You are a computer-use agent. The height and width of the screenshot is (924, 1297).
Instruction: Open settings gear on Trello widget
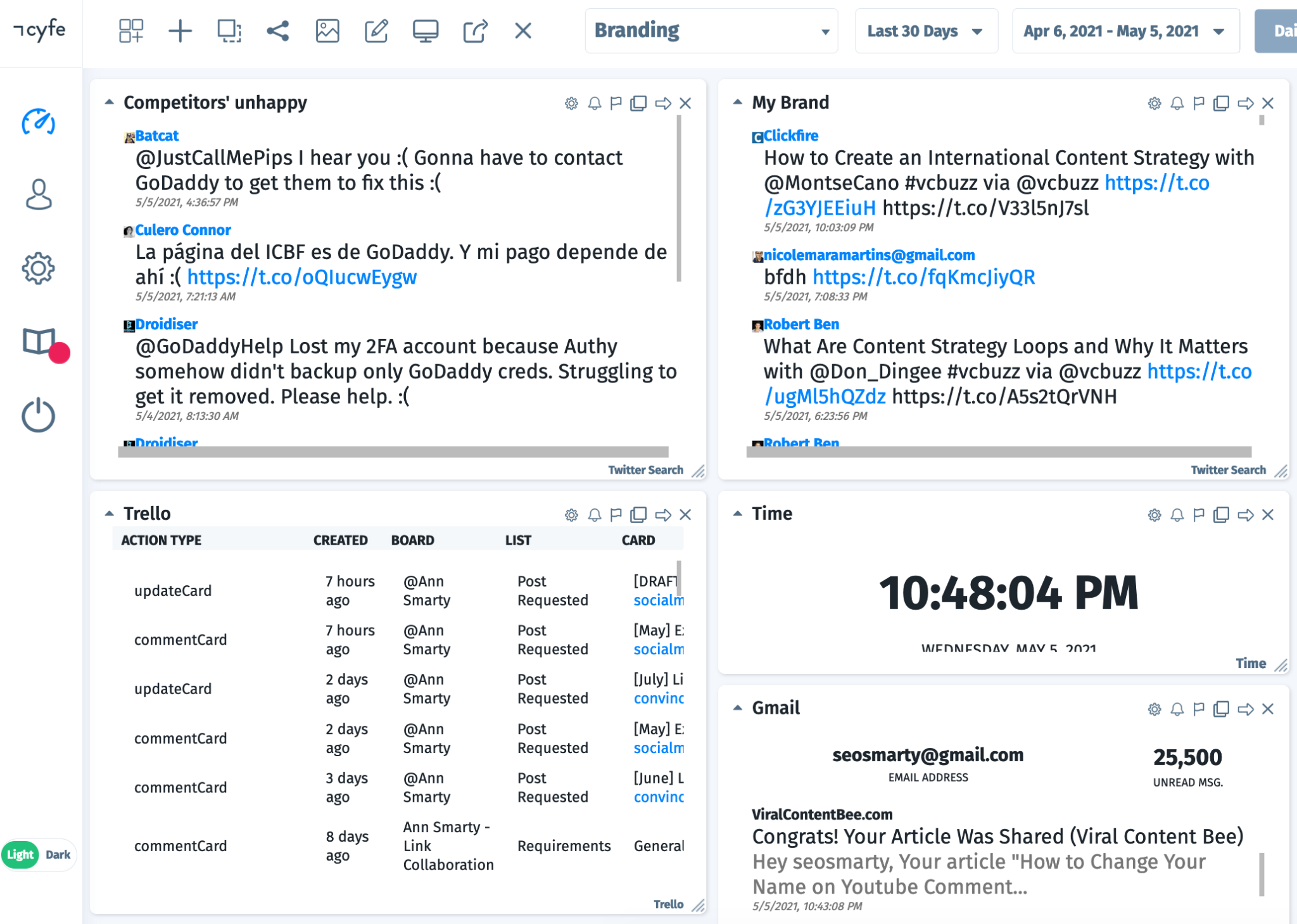[571, 515]
